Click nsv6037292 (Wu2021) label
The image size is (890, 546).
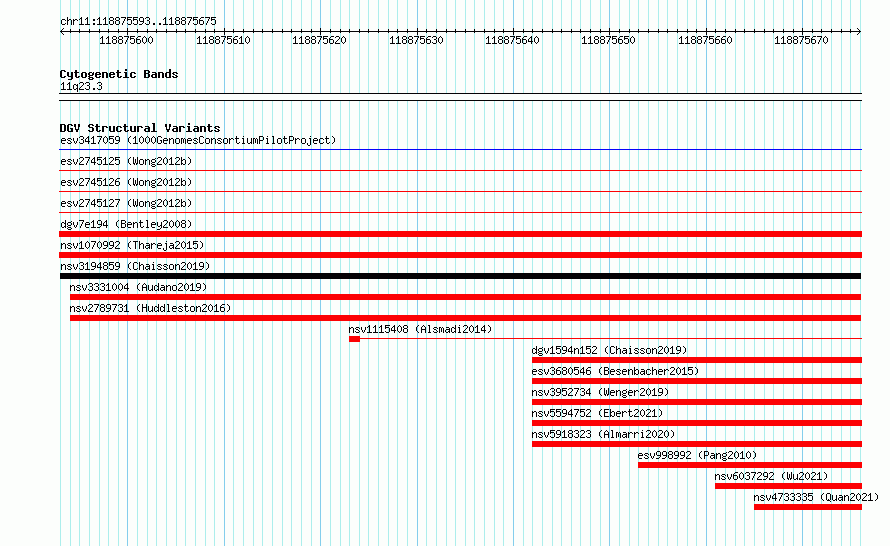point(771,476)
